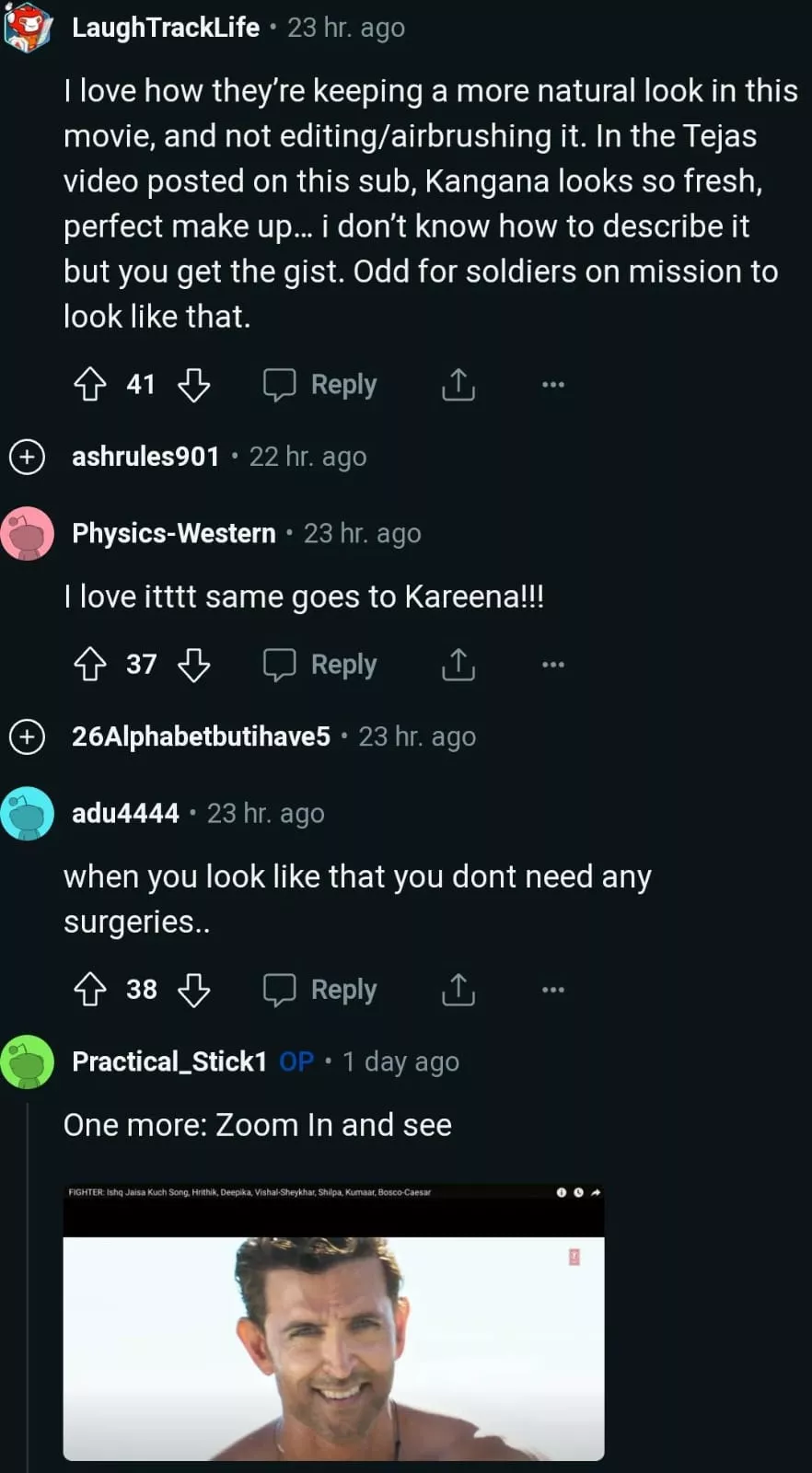
Task: Downvote adu4444's comment with 38 votes
Action: (x=193, y=990)
